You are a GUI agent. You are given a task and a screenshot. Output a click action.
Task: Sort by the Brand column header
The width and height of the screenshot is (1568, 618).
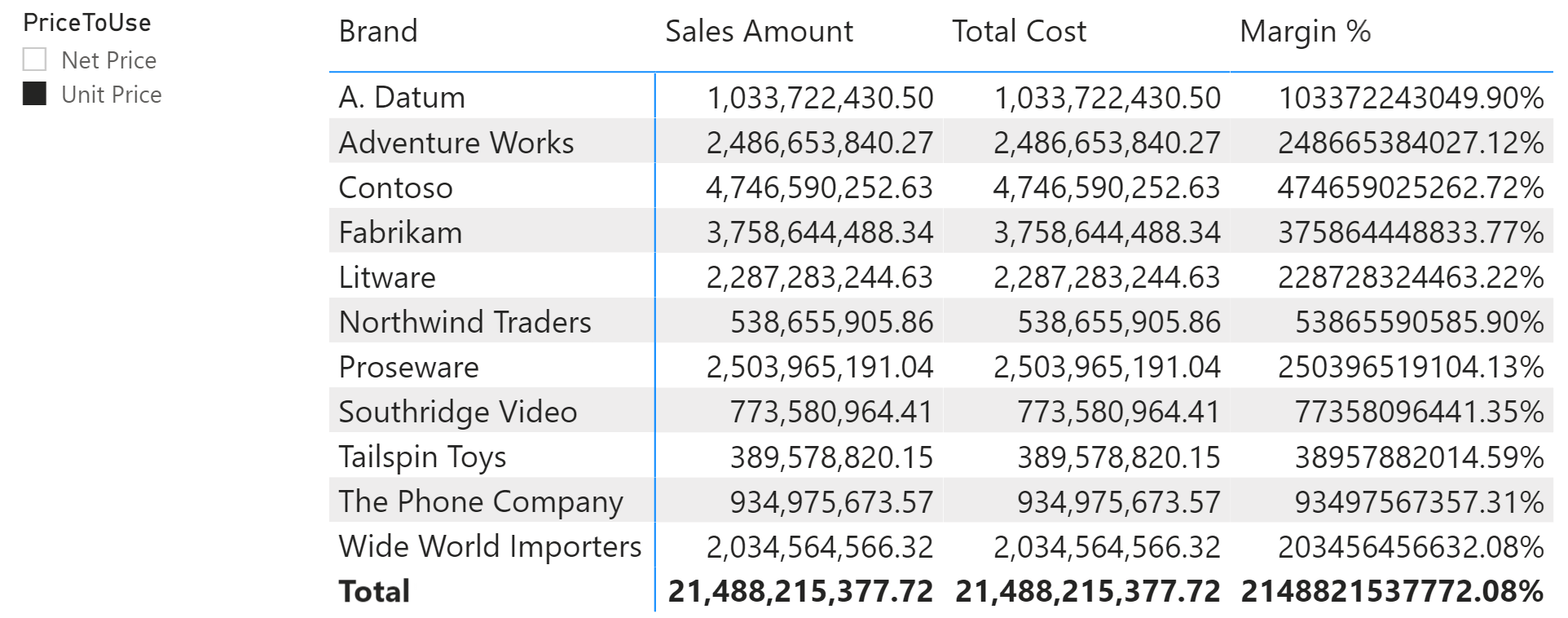[x=378, y=31]
